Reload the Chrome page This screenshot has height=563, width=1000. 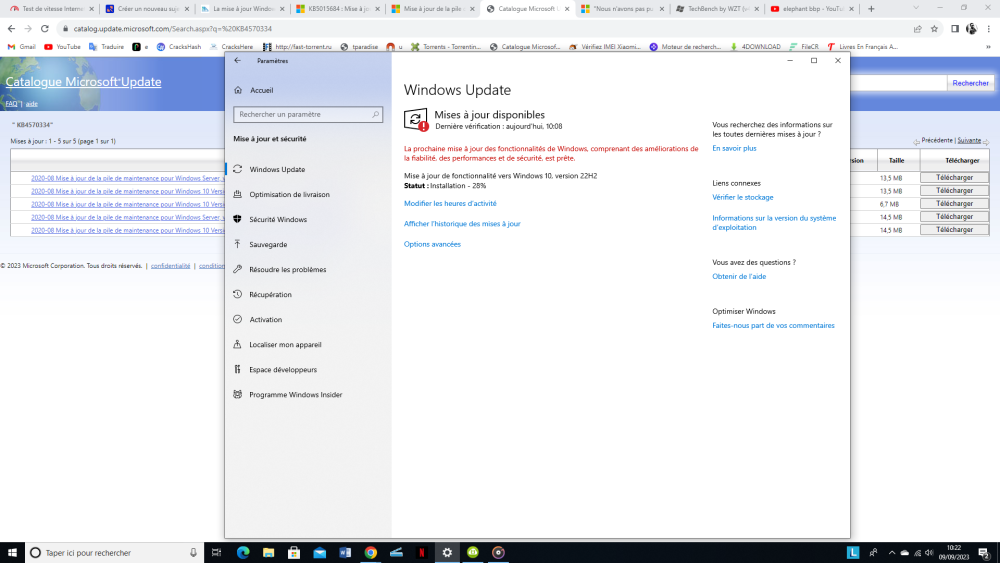[45, 29]
